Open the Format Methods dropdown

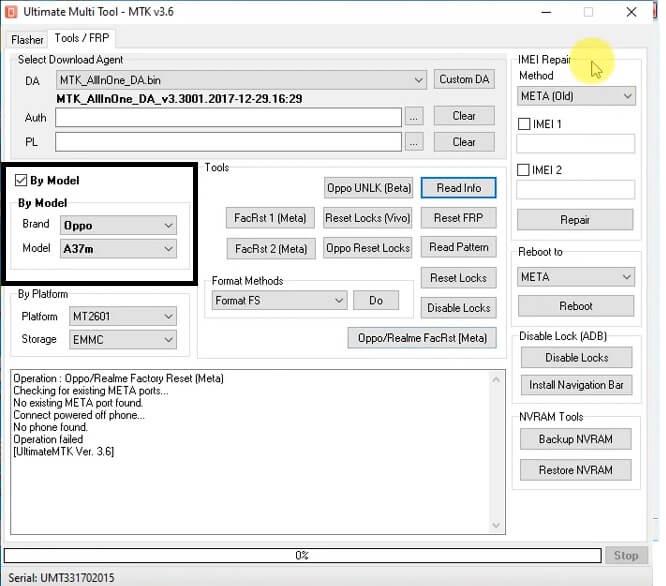point(279,300)
